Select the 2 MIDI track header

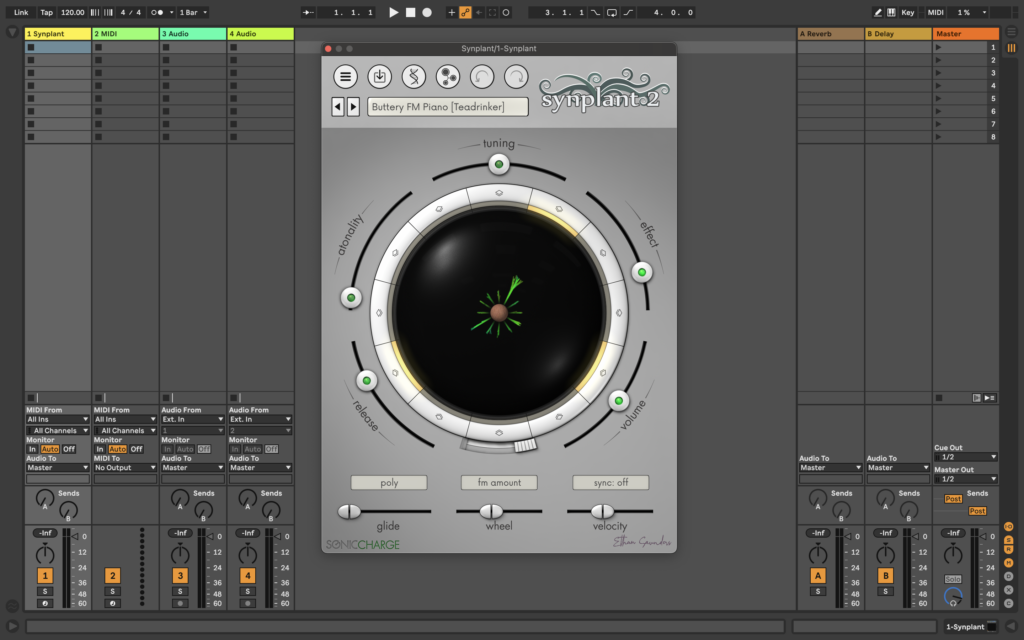(125, 33)
